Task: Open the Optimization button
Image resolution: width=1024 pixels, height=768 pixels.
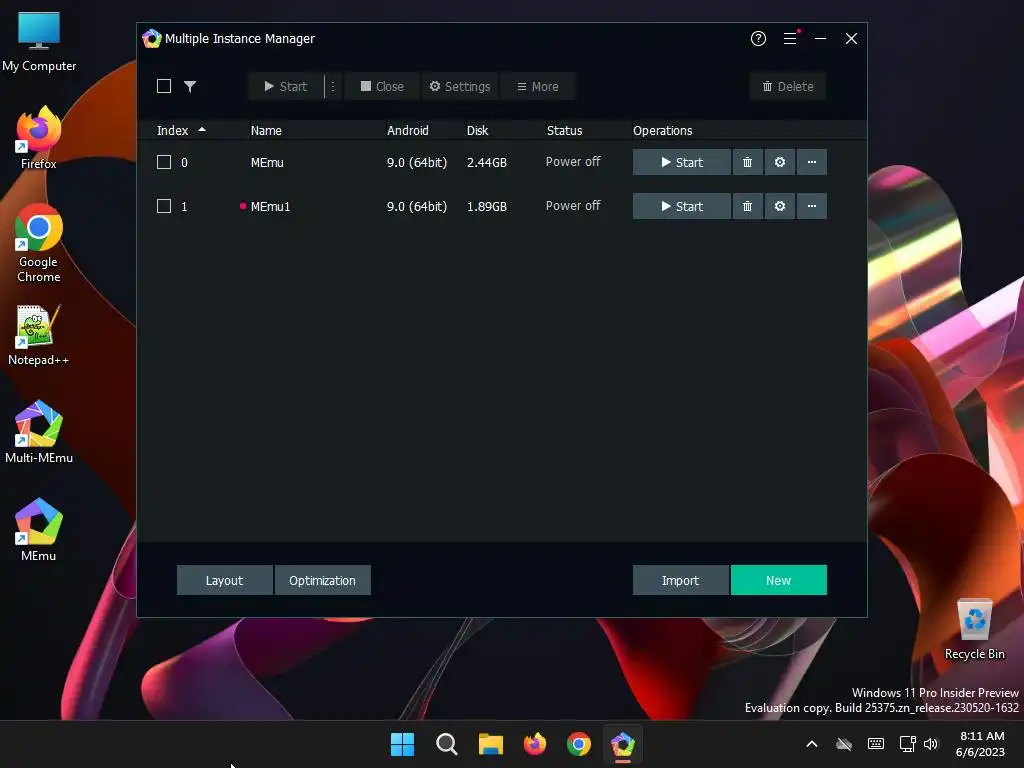Action: coord(323,580)
